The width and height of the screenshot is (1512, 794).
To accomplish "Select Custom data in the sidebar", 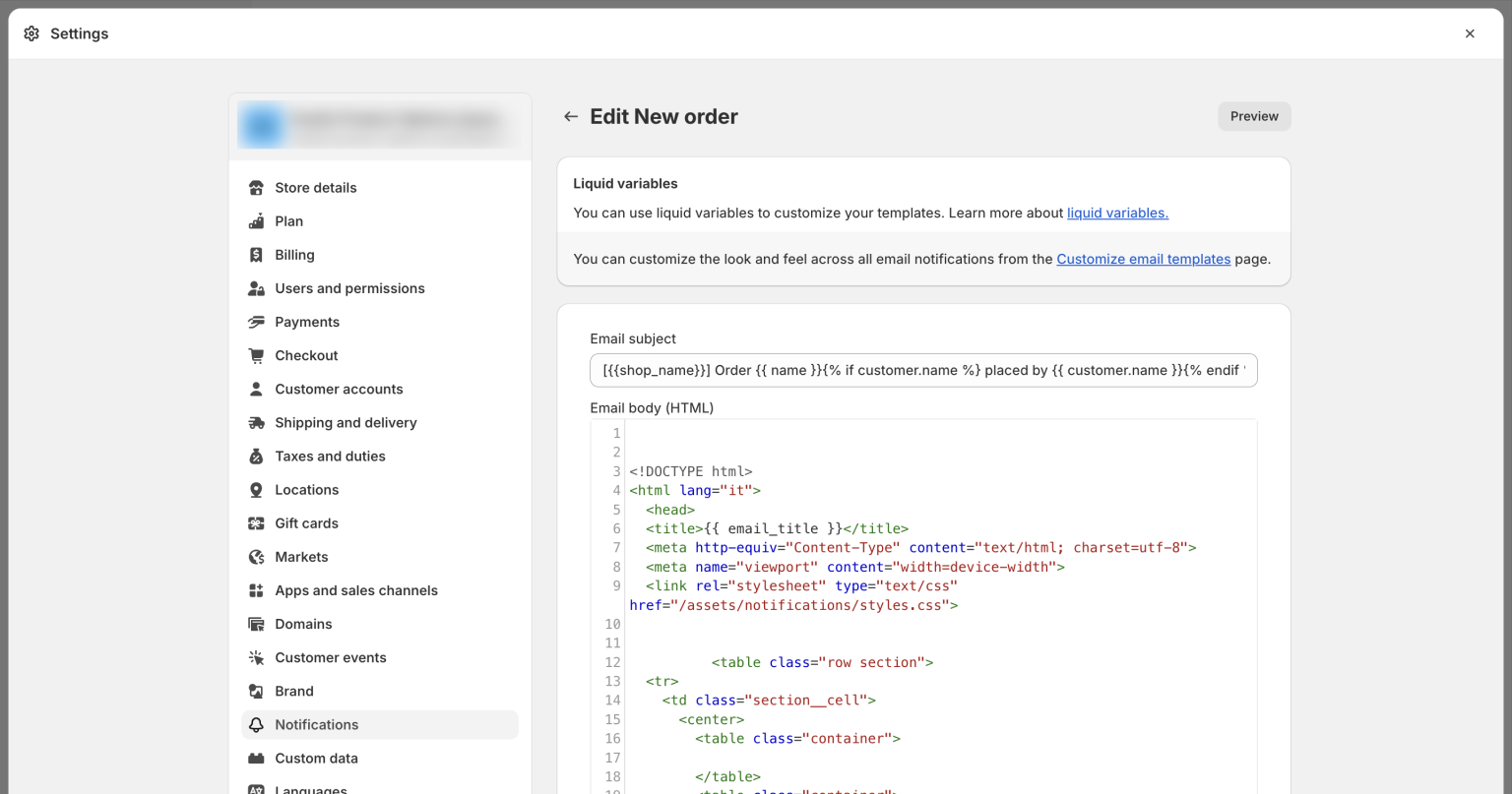I will [315, 758].
